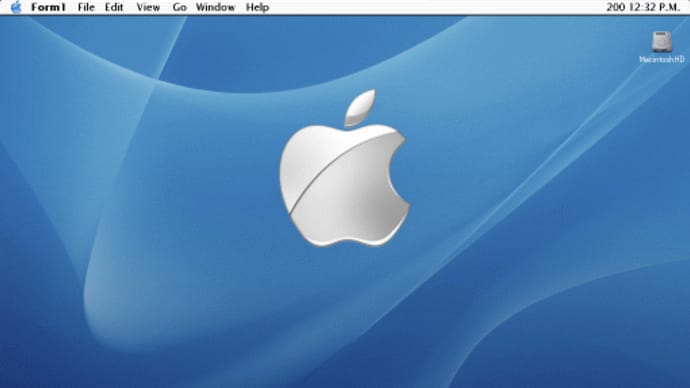Click the 200 number beside the clock
The height and width of the screenshot is (388, 690).
click(616, 7)
